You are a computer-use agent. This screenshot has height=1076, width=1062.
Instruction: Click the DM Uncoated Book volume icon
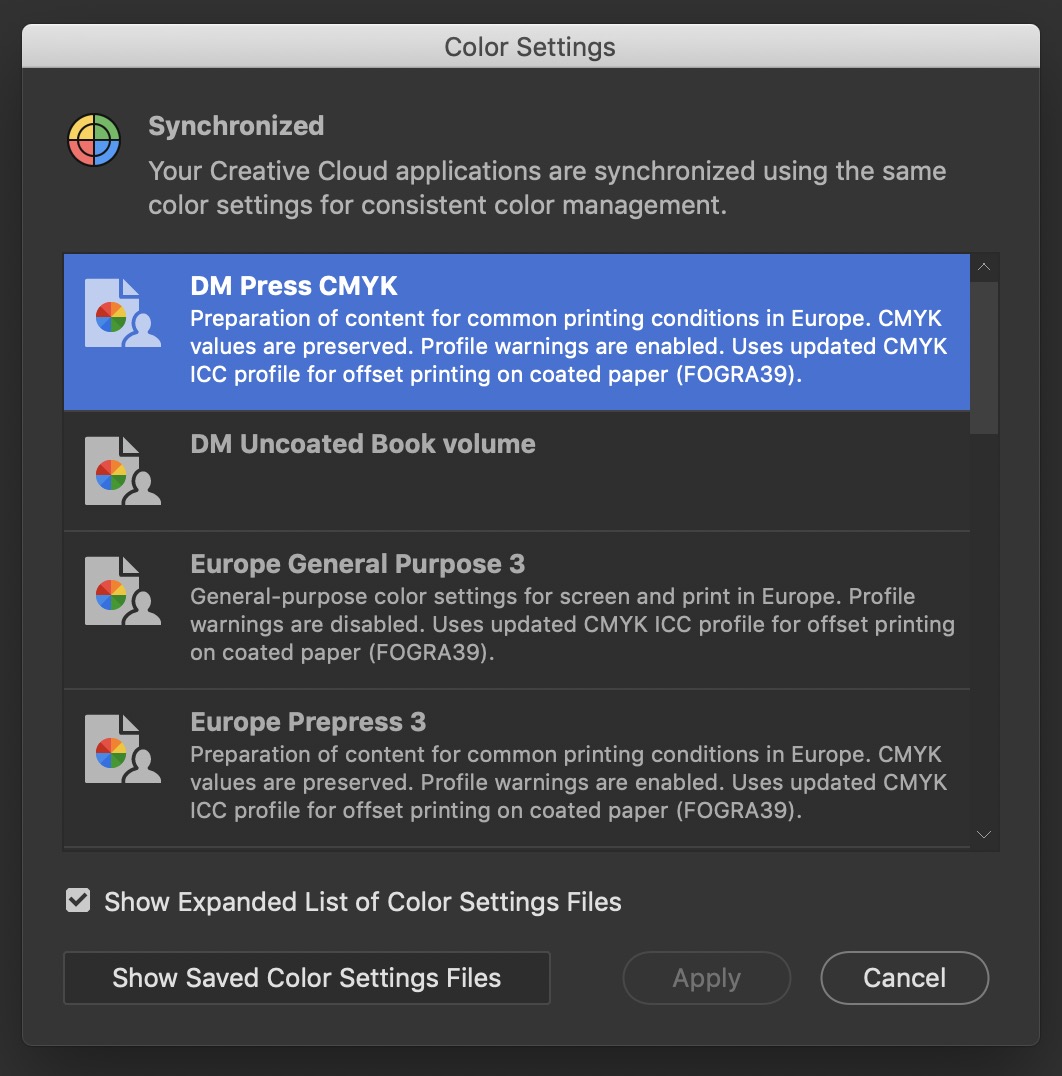coord(122,471)
